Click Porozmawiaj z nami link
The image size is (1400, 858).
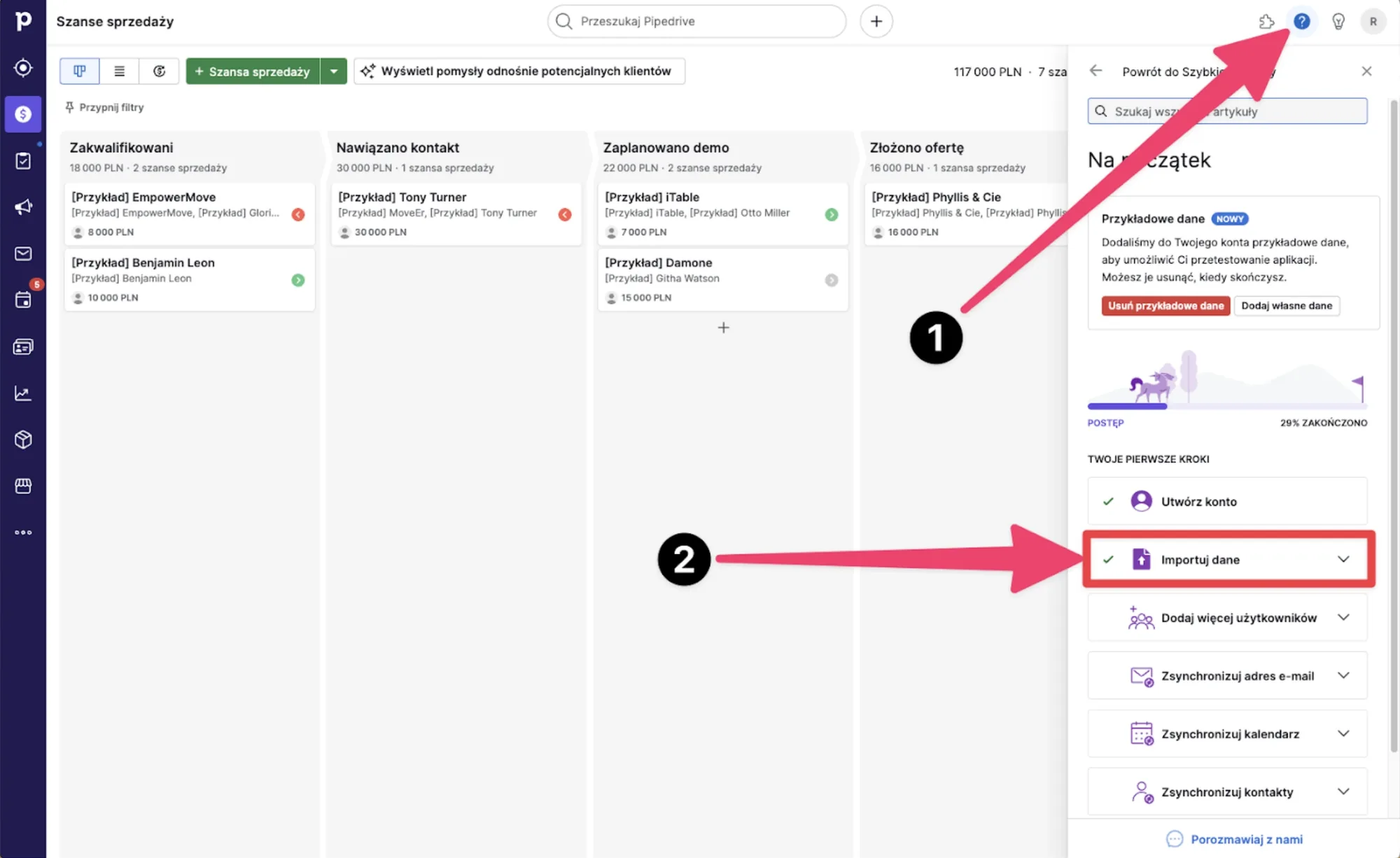[x=1235, y=839]
